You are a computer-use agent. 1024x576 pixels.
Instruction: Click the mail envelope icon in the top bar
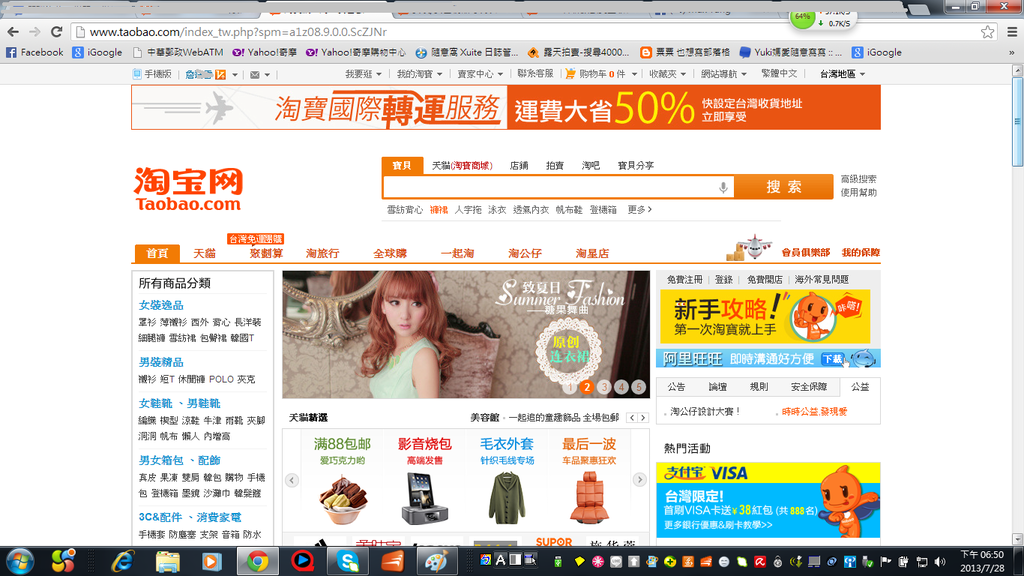[255, 74]
